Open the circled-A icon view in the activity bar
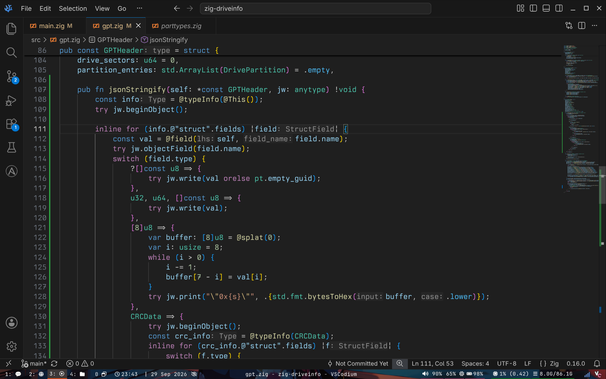Image resolution: width=606 pixels, height=379 pixels. [x=11, y=171]
